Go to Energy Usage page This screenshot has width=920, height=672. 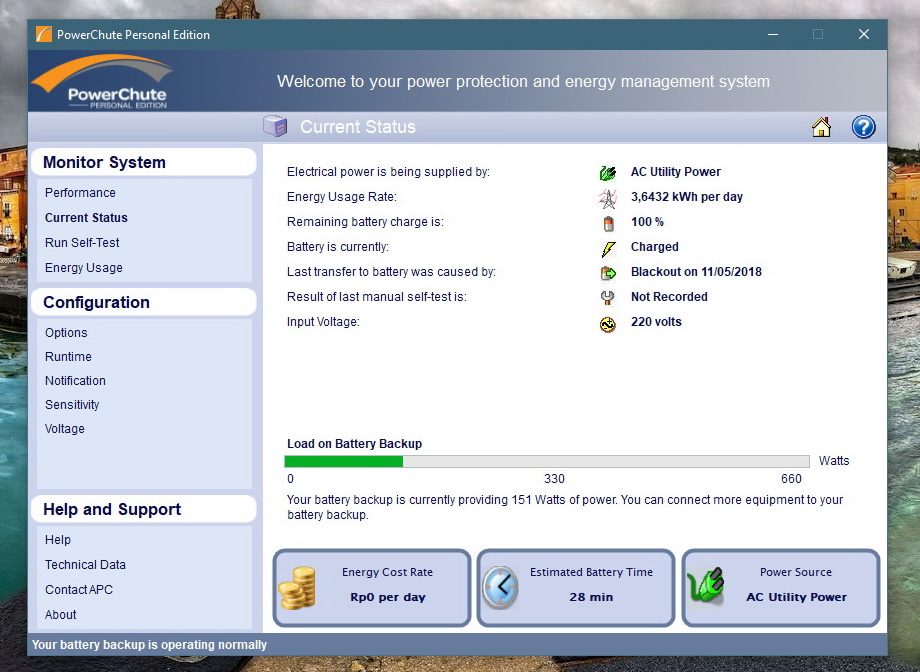(84, 268)
